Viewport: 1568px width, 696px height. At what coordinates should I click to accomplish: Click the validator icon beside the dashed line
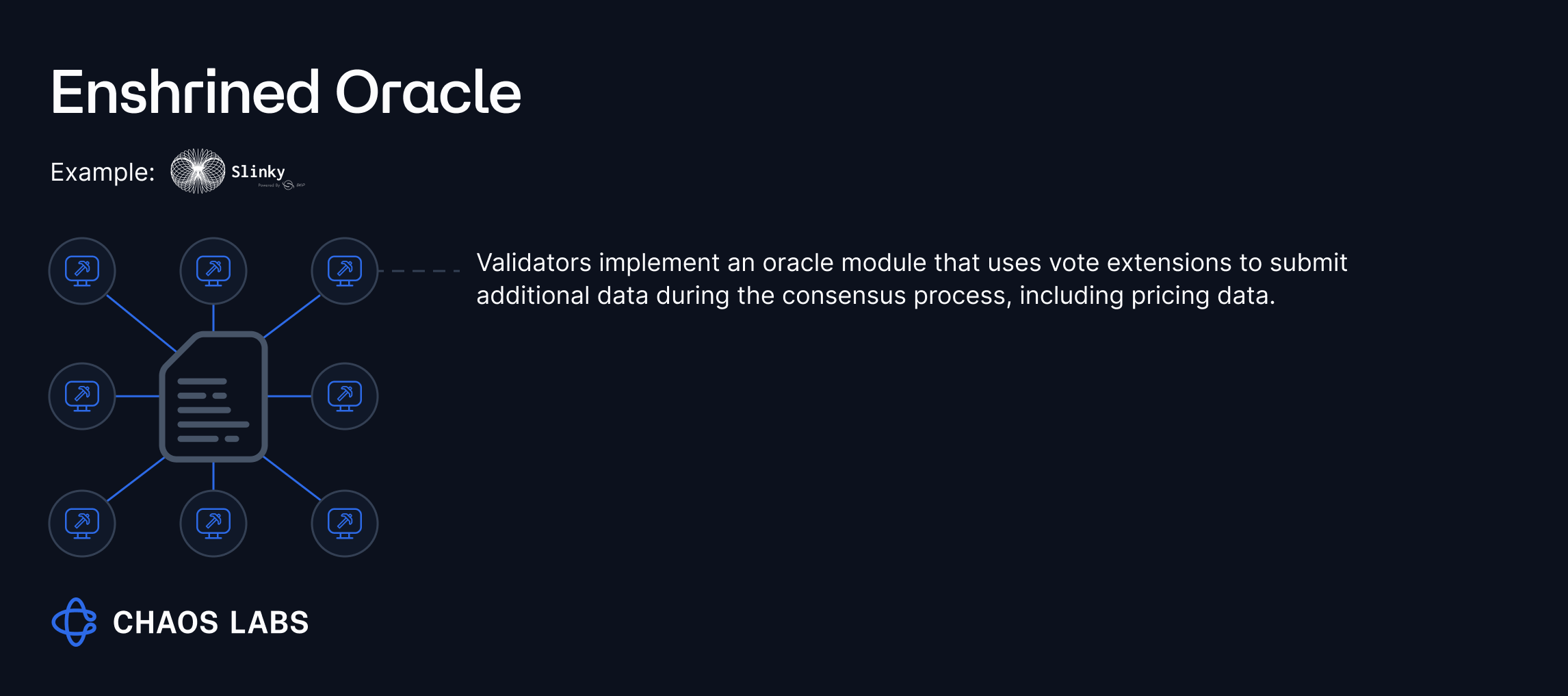(345, 271)
